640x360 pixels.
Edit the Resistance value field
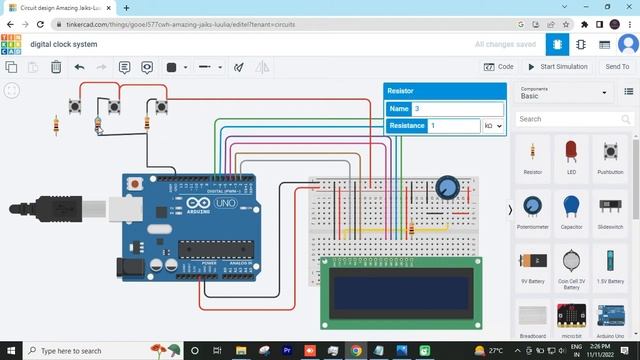(453, 126)
